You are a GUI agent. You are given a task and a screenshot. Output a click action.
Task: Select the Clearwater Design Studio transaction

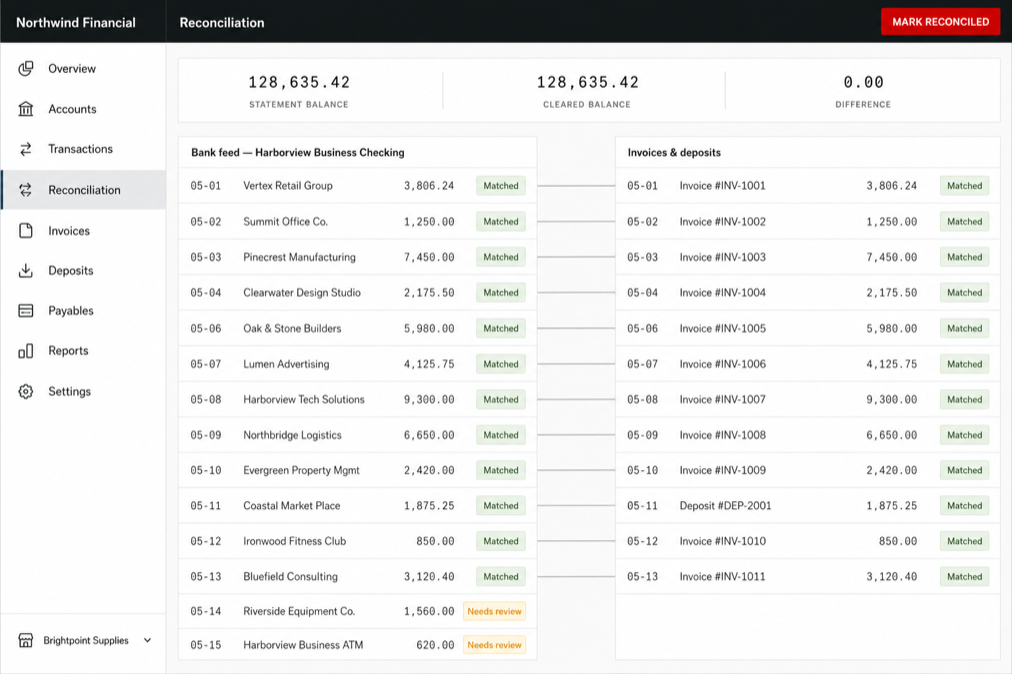click(x=358, y=292)
